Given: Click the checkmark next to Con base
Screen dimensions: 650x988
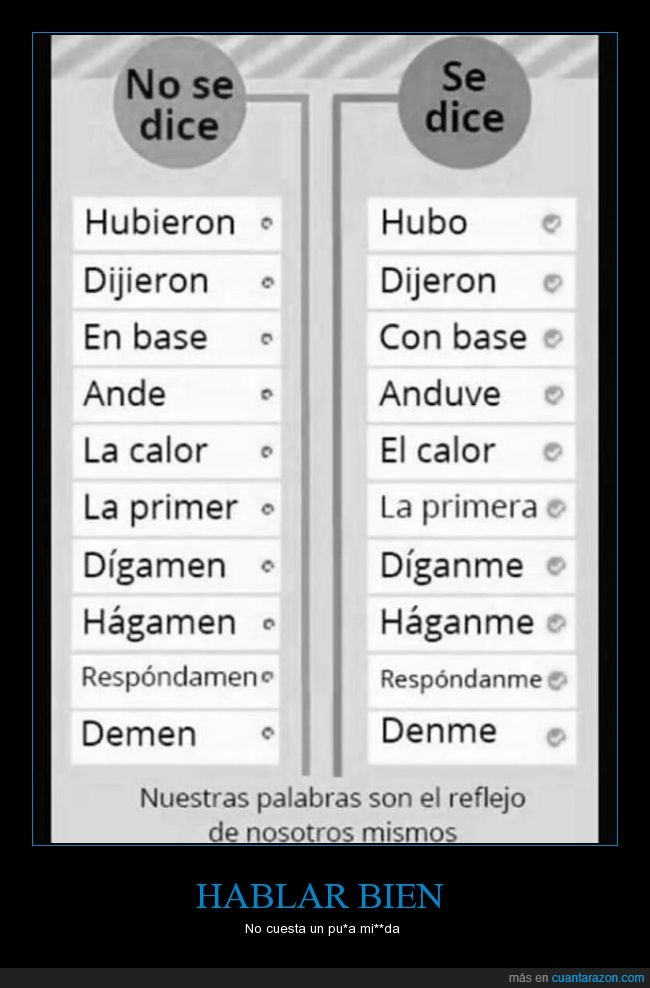Looking at the screenshot, I should click(552, 339).
